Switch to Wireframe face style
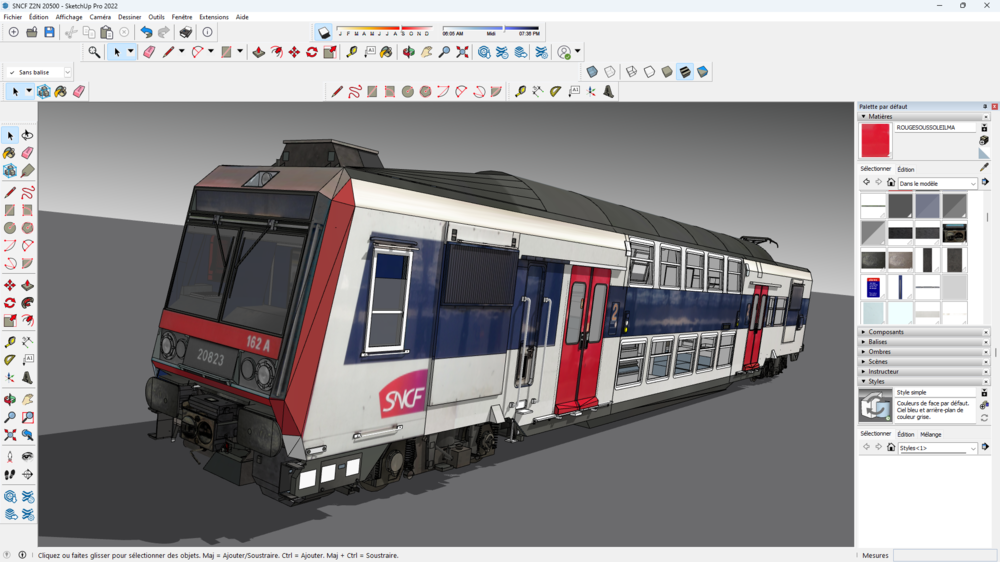 631,71
